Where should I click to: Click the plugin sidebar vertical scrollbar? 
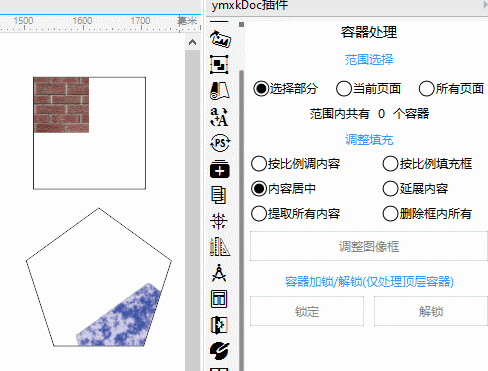click(242, 220)
